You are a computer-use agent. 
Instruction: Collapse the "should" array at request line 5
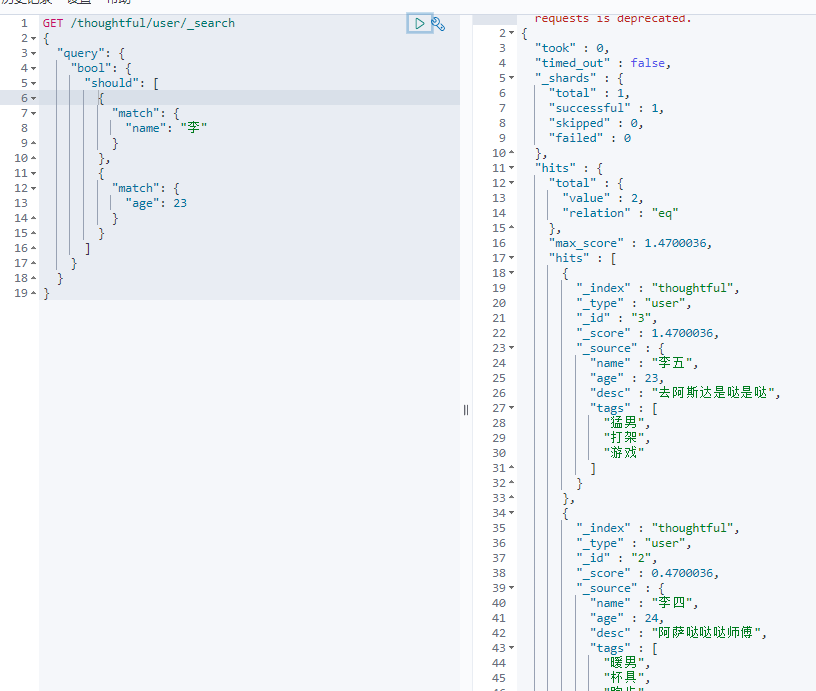click(x=34, y=83)
